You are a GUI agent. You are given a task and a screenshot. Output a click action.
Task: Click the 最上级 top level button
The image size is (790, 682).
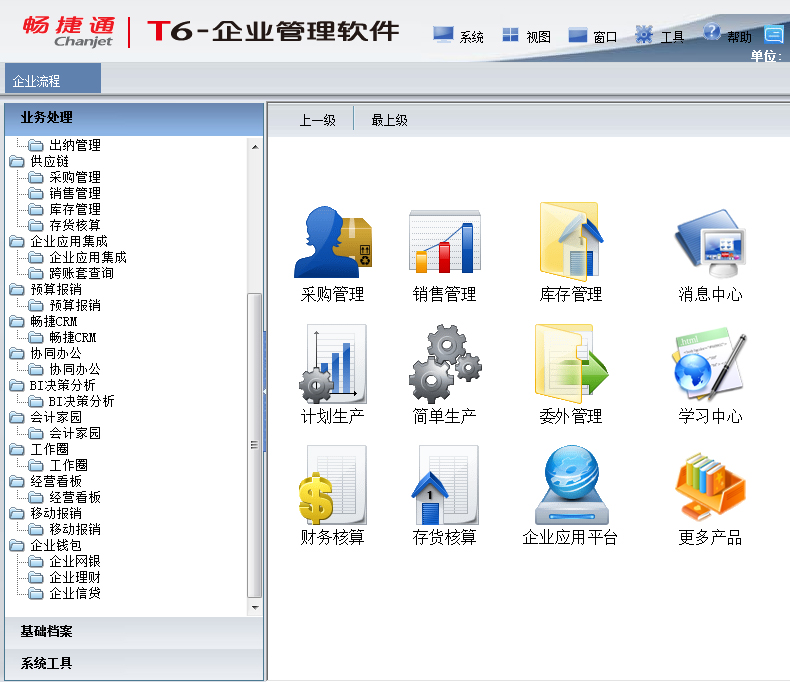(389, 121)
